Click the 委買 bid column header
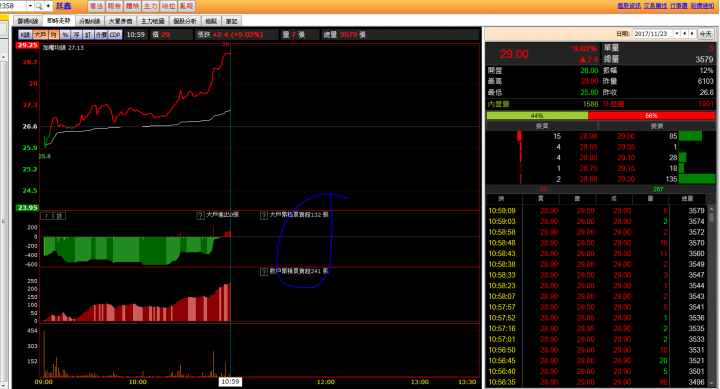 pos(542,126)
